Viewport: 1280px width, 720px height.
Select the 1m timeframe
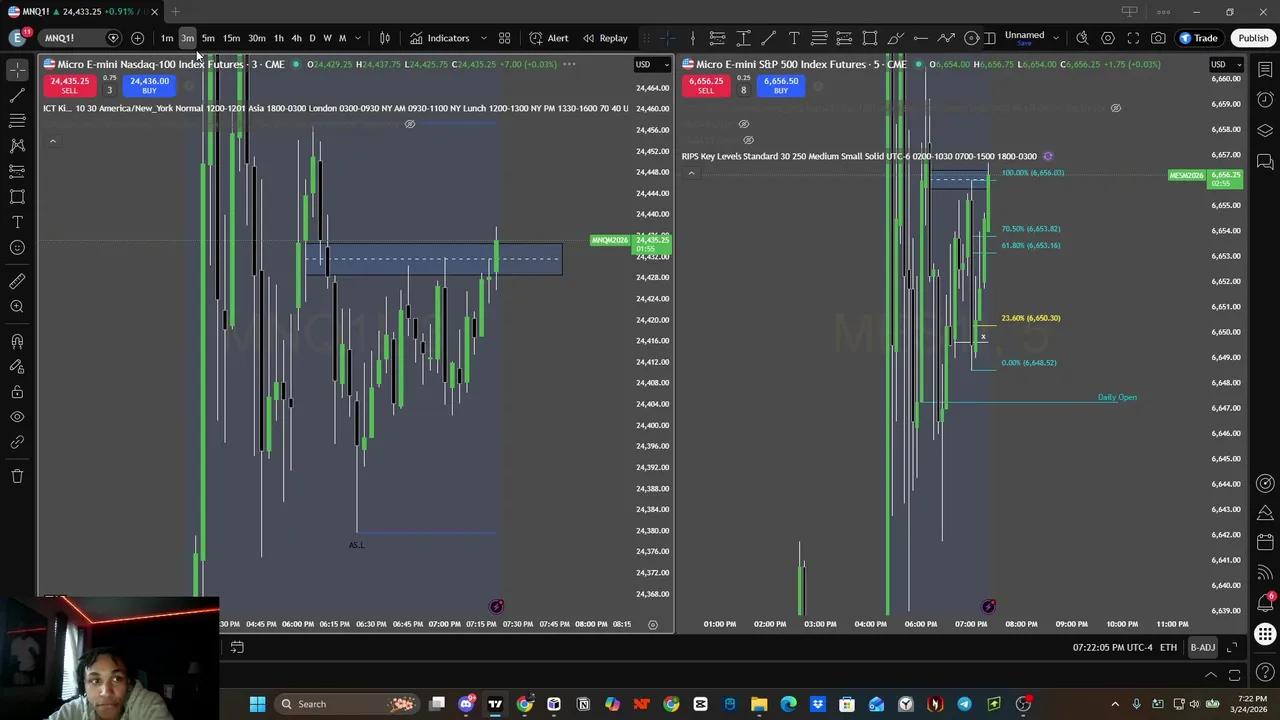coord(167,38)
